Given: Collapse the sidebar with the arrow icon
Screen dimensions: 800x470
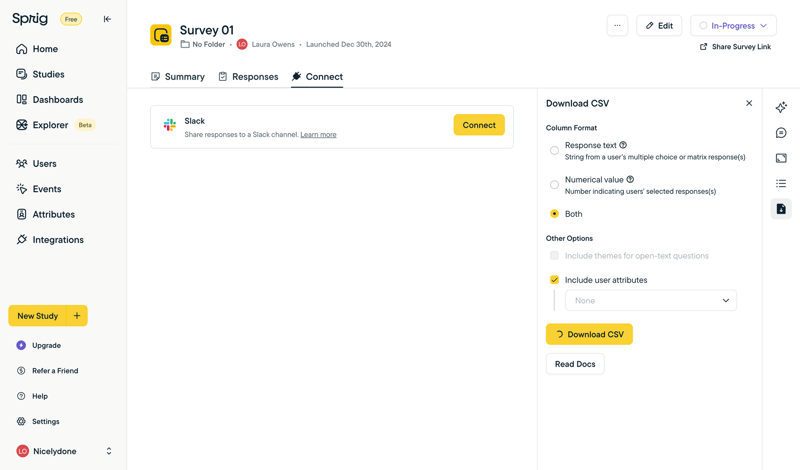Looking at the screenshot, I should (x=107, y=19).
